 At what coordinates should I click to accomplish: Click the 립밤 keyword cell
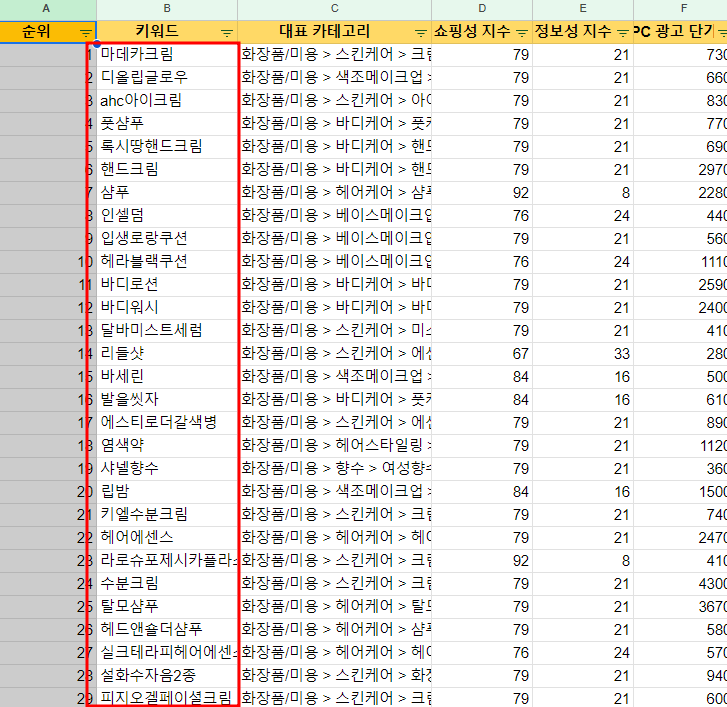[x=167, y=491]
